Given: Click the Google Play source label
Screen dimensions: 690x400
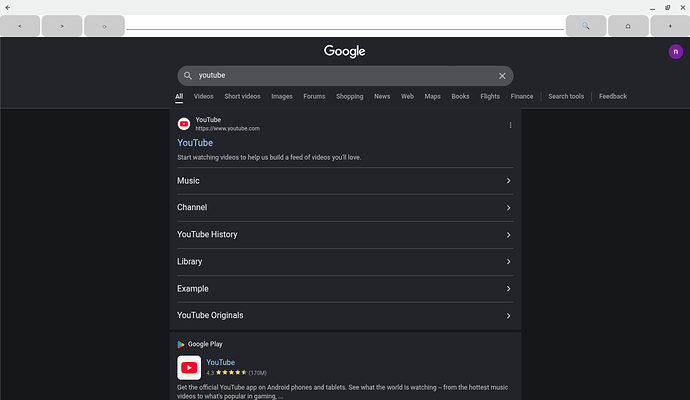Looking at the screenshot, I should pyautogui.click(x=205, y=344).
